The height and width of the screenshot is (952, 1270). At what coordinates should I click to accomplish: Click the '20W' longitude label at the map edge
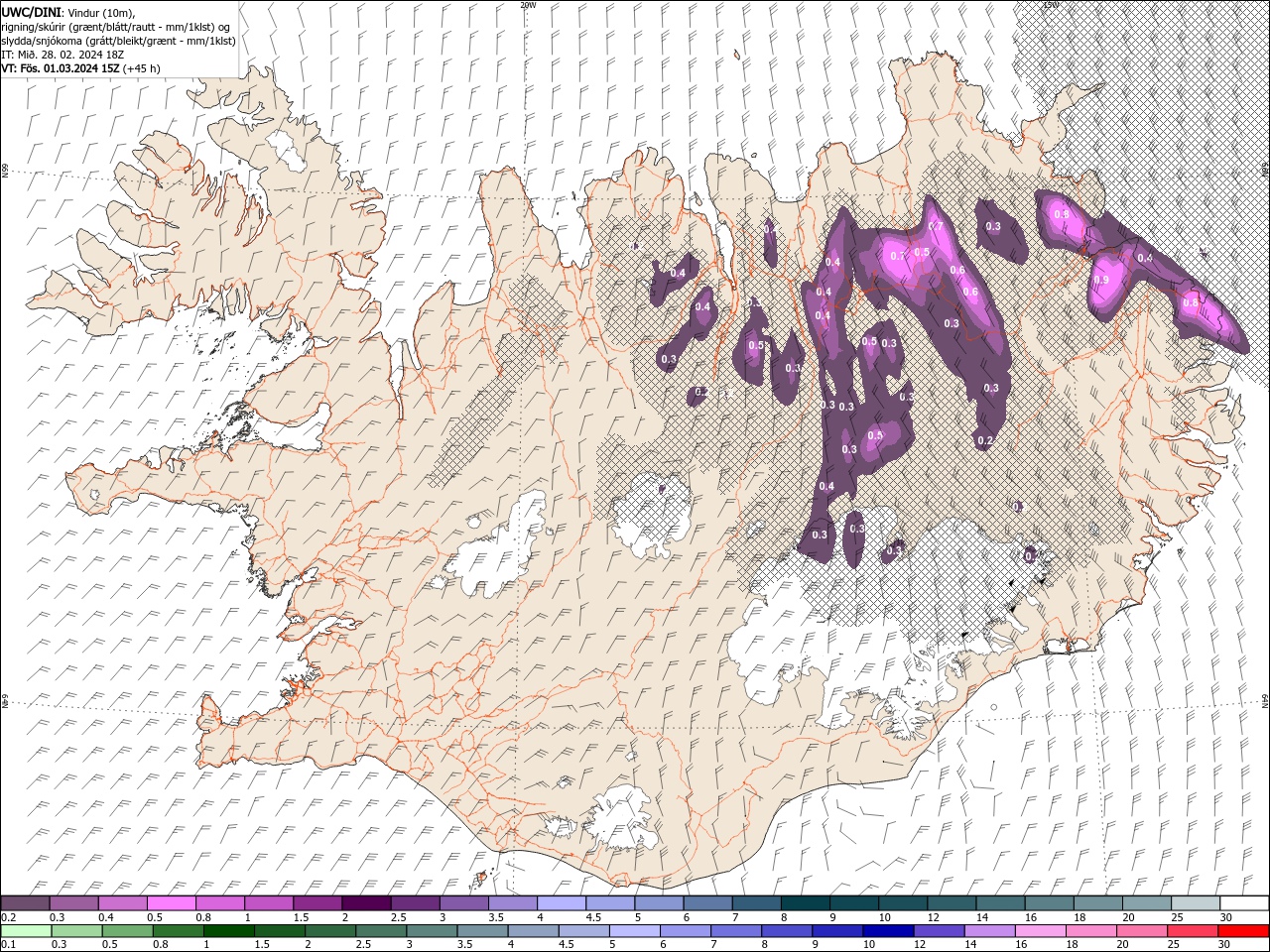pos(528,5)
